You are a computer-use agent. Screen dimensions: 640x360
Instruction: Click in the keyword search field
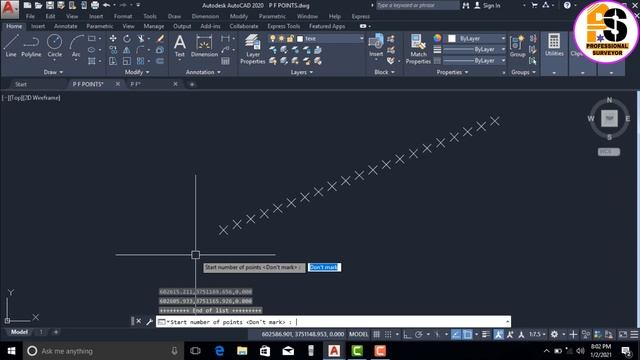click(x=417, y=5)
